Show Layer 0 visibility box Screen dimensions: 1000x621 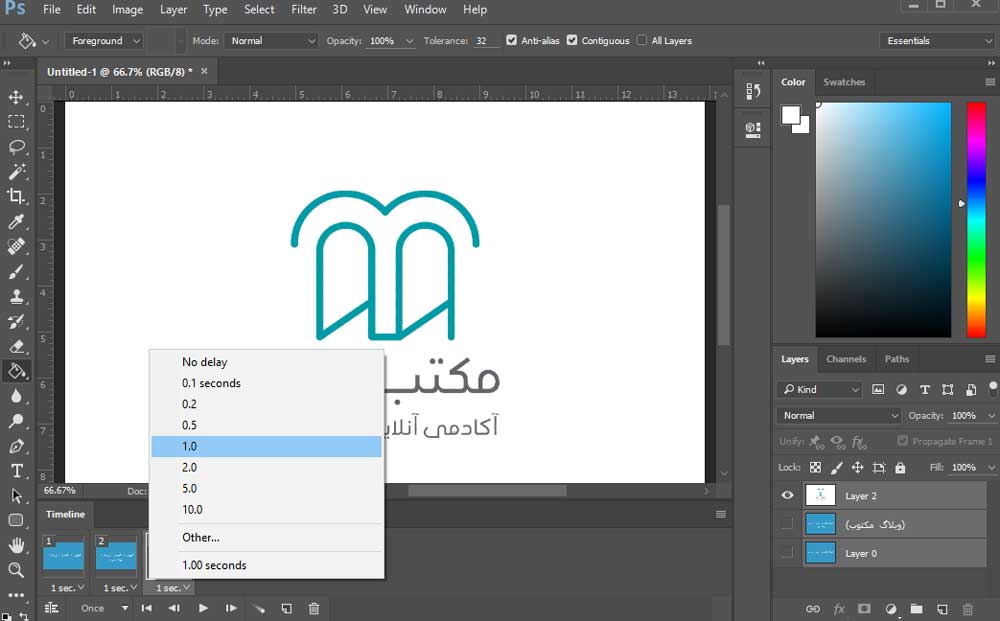(788, 553)
